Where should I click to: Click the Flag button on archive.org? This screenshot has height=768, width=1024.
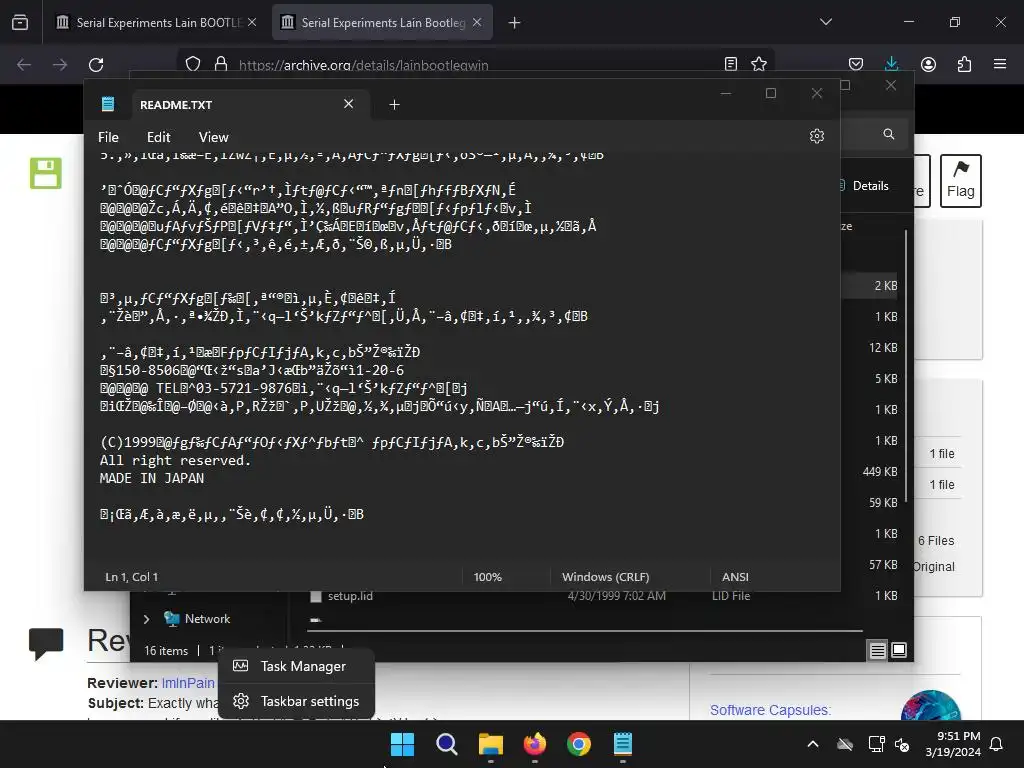tap(961, 181)
